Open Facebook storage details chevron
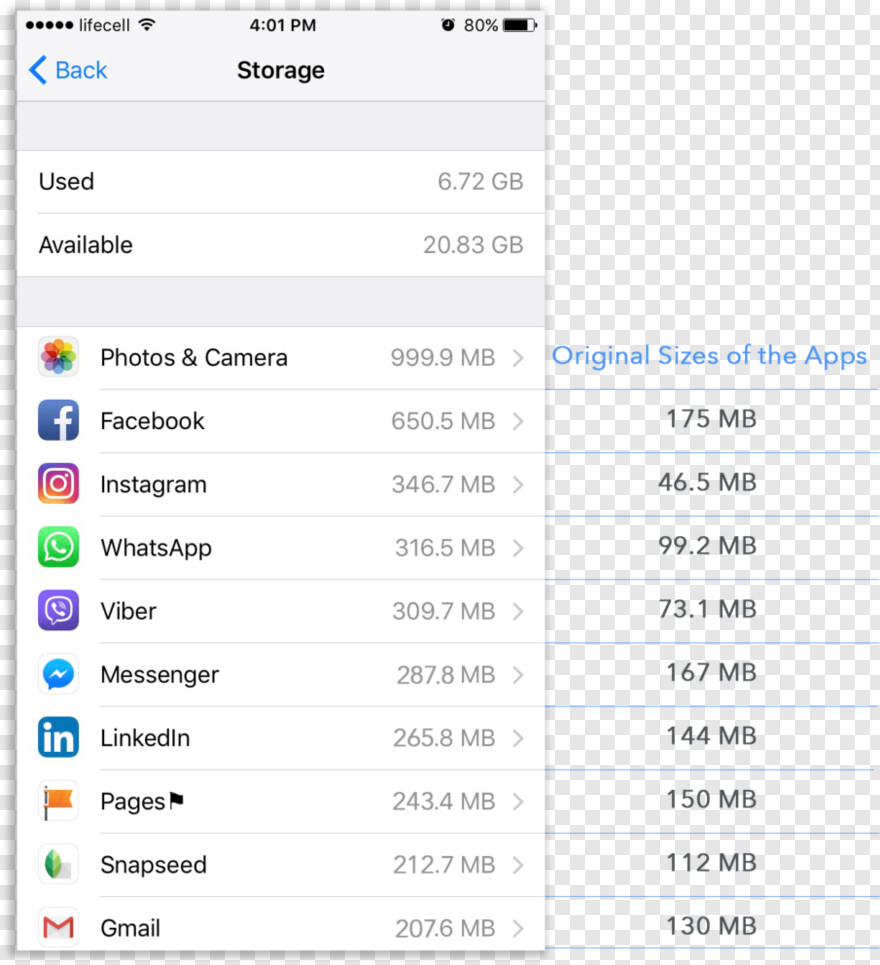The height and width of the screenshot is (965, 880). (x=518, y=422)
